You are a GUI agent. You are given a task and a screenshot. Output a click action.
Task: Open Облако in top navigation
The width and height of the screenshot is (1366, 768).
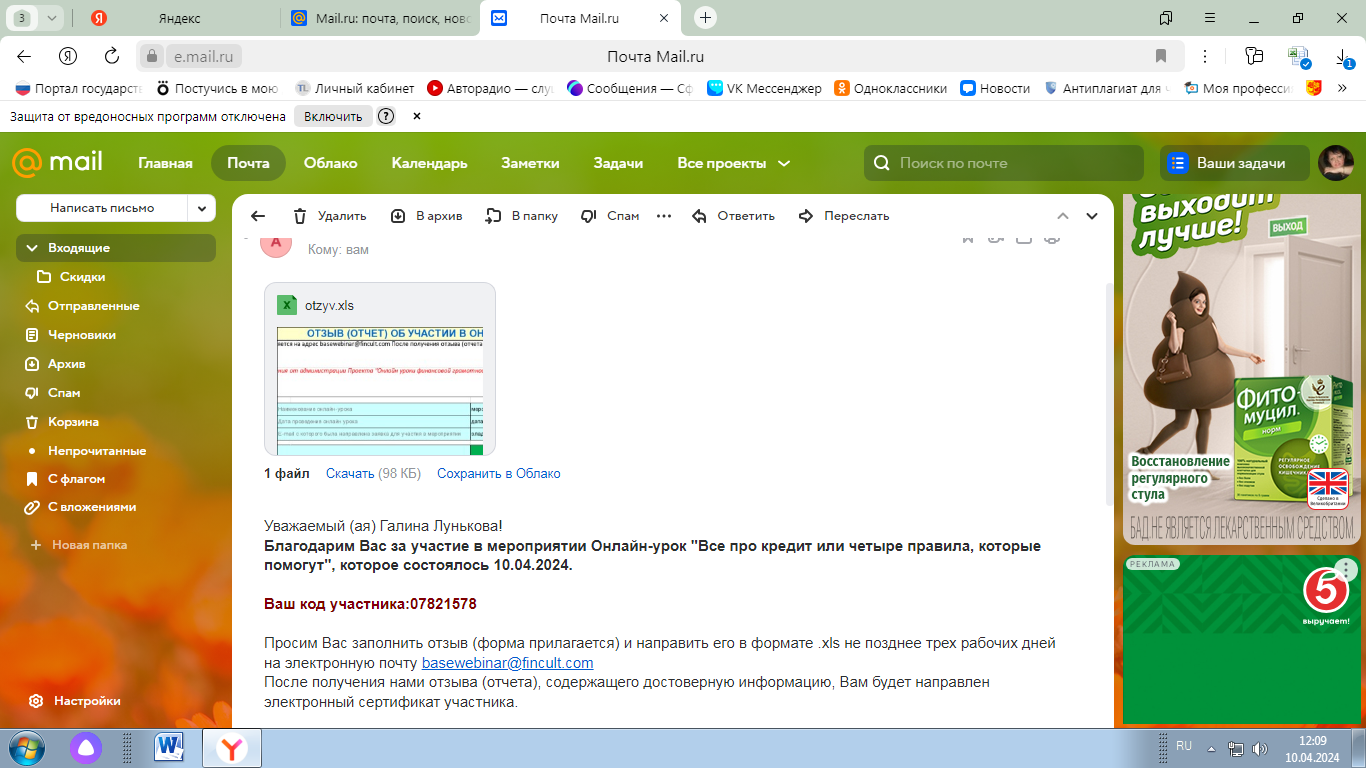331,163
